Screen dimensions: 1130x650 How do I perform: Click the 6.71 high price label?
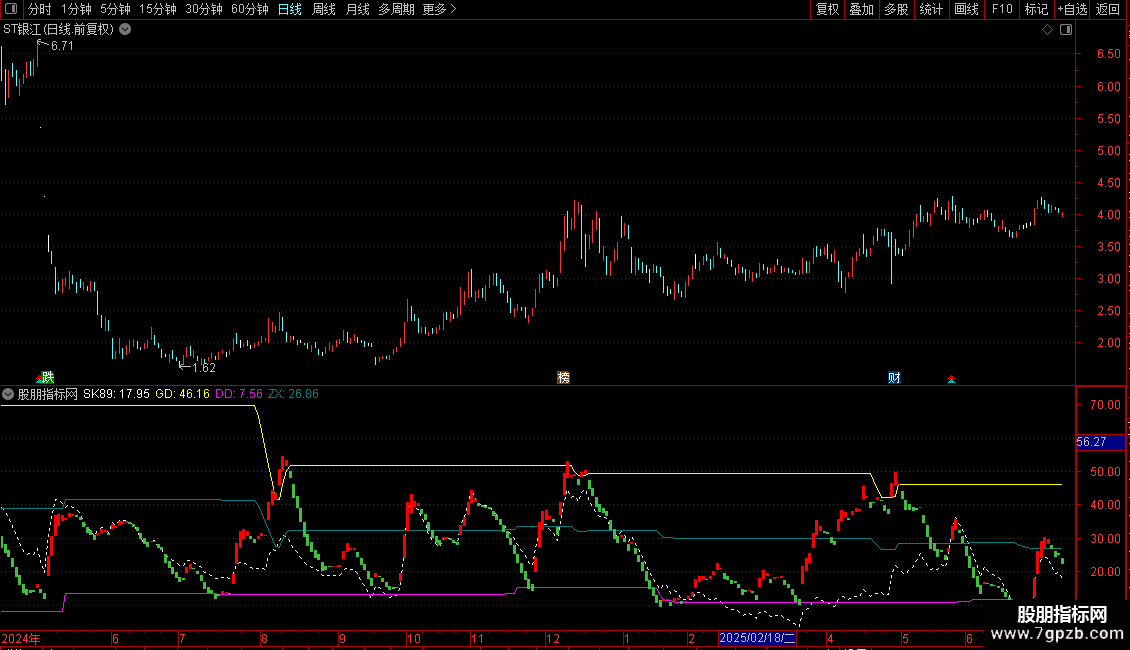(62, 46)
